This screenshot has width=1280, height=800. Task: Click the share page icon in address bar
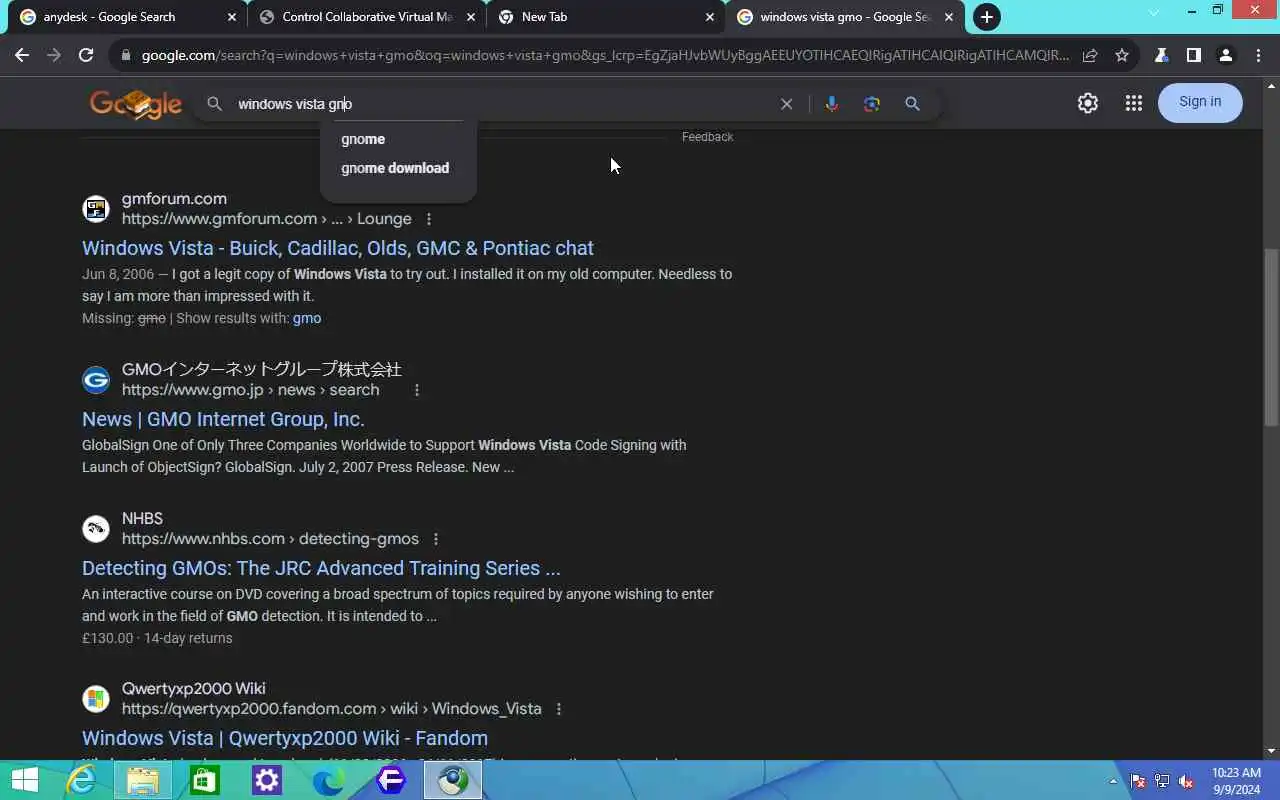click(1090, 56)
